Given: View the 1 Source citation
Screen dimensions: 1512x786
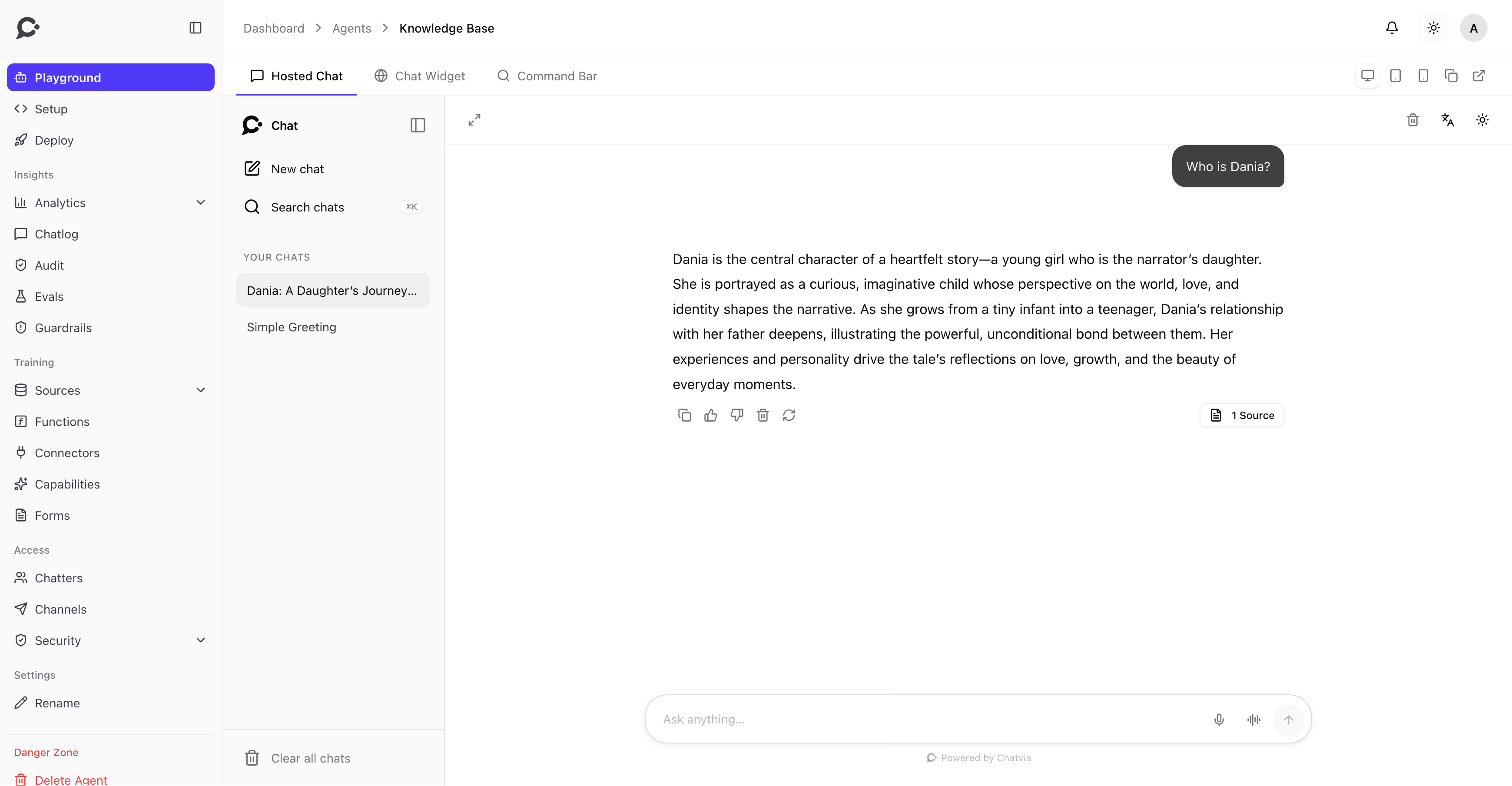Looking at the screenshot, I should click(x=1242, y=415).
